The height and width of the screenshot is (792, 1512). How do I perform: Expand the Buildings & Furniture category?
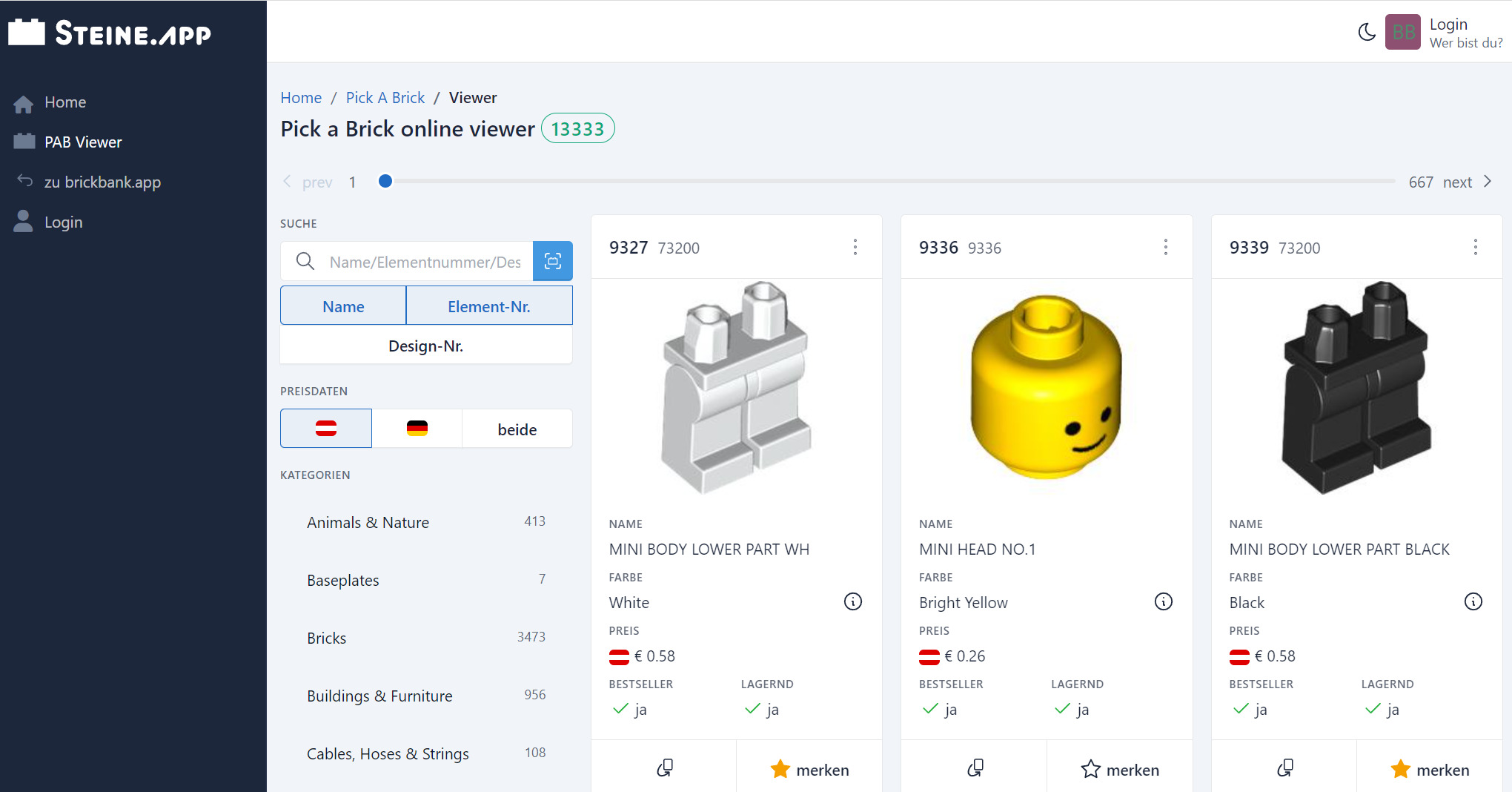[x=379, y=696]
